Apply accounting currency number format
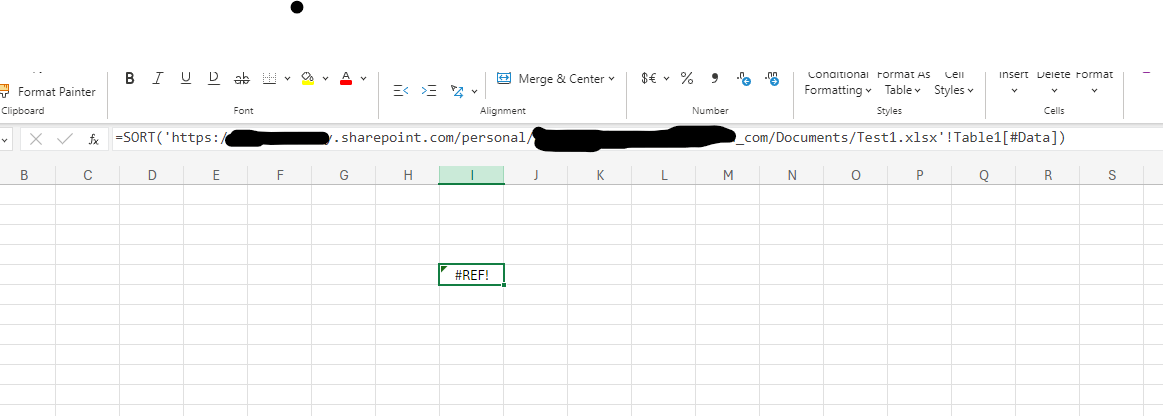This screenshot has width=1163, height=416. [x=649, y=79]
